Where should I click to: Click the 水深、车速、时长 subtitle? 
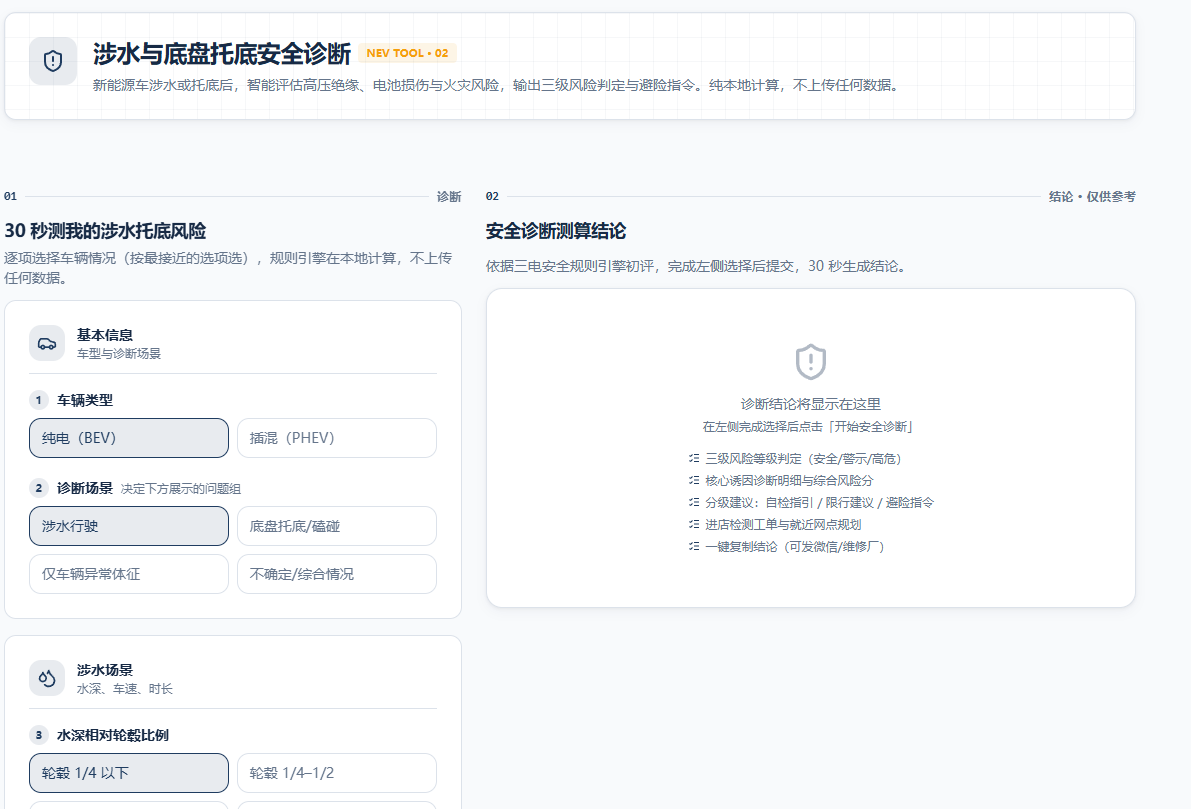point(125,689)
